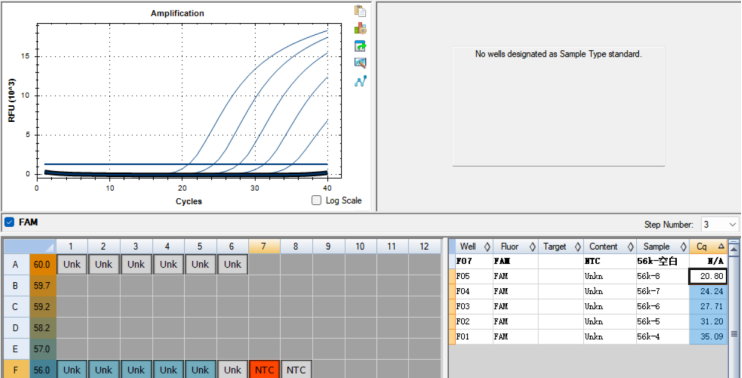This screenshot has height=378, width=742.
Task: Select plate column 9 header
Action: coord(328,246)
